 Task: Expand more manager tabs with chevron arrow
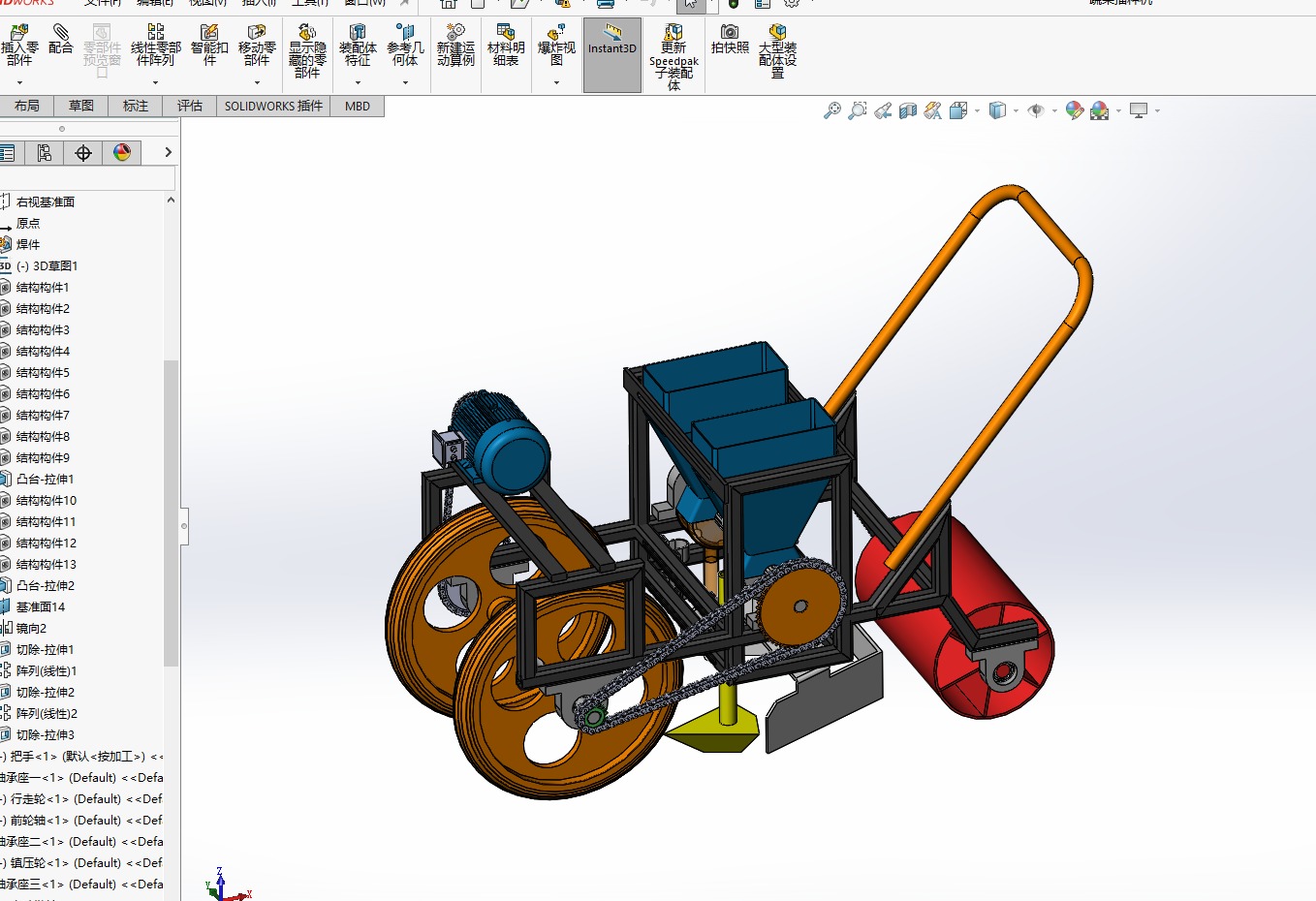coord(168,152)
